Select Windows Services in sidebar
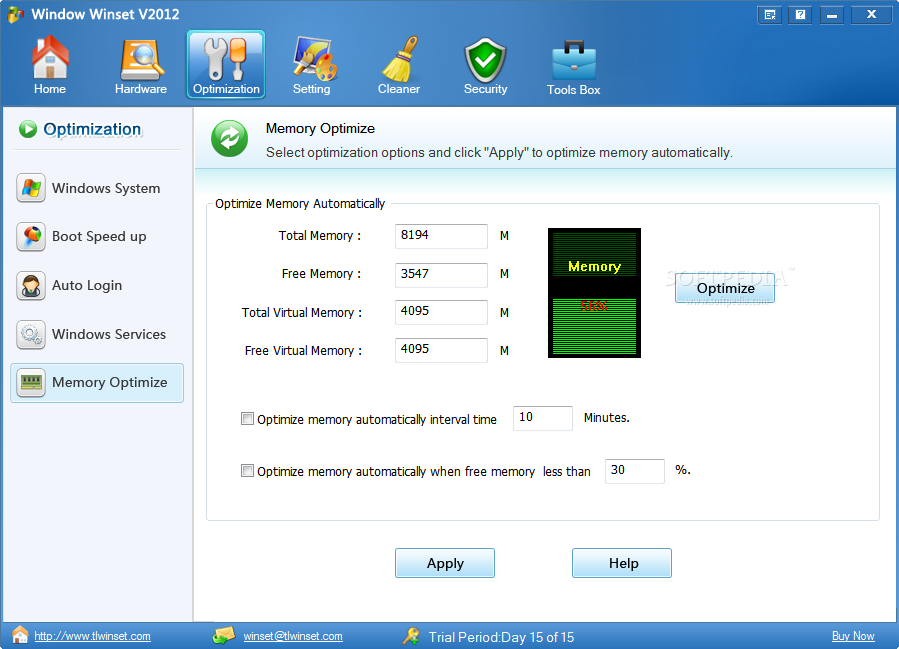899x649 pixels. tap(97, 334)
